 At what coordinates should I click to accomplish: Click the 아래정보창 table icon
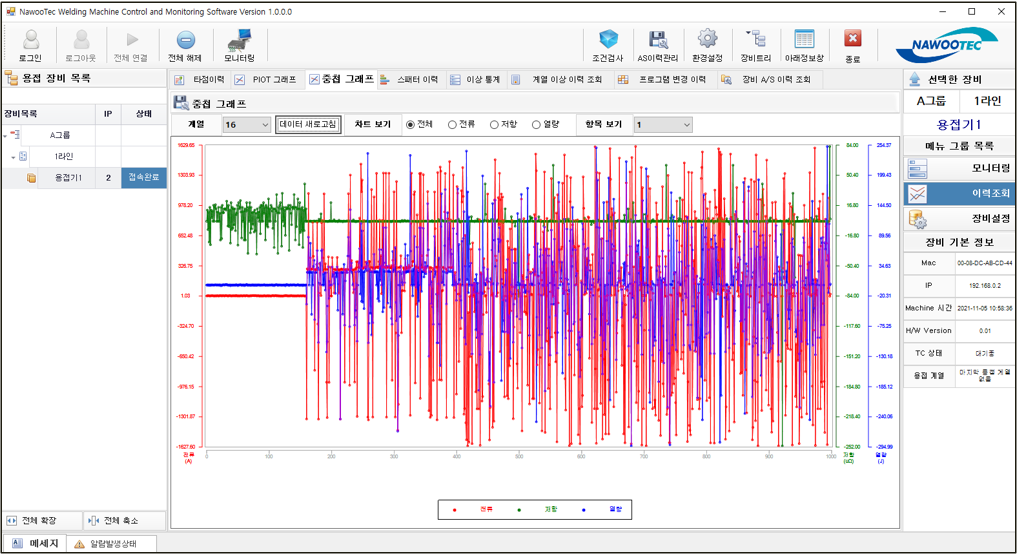pos(804,39)
